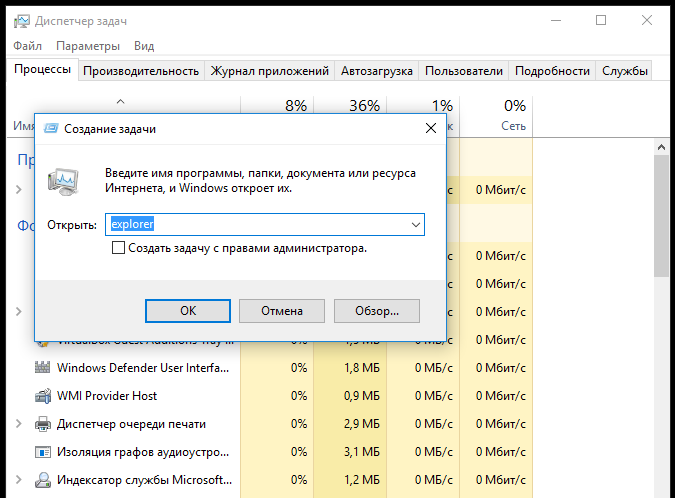Select the Индексатор службы Microsoft... row name
Screen dimensions: 675x498
[145, 479]
